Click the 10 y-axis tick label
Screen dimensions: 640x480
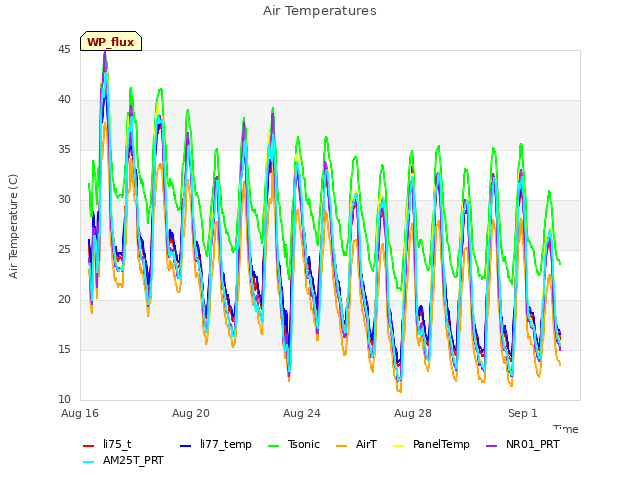coord(64,400)
